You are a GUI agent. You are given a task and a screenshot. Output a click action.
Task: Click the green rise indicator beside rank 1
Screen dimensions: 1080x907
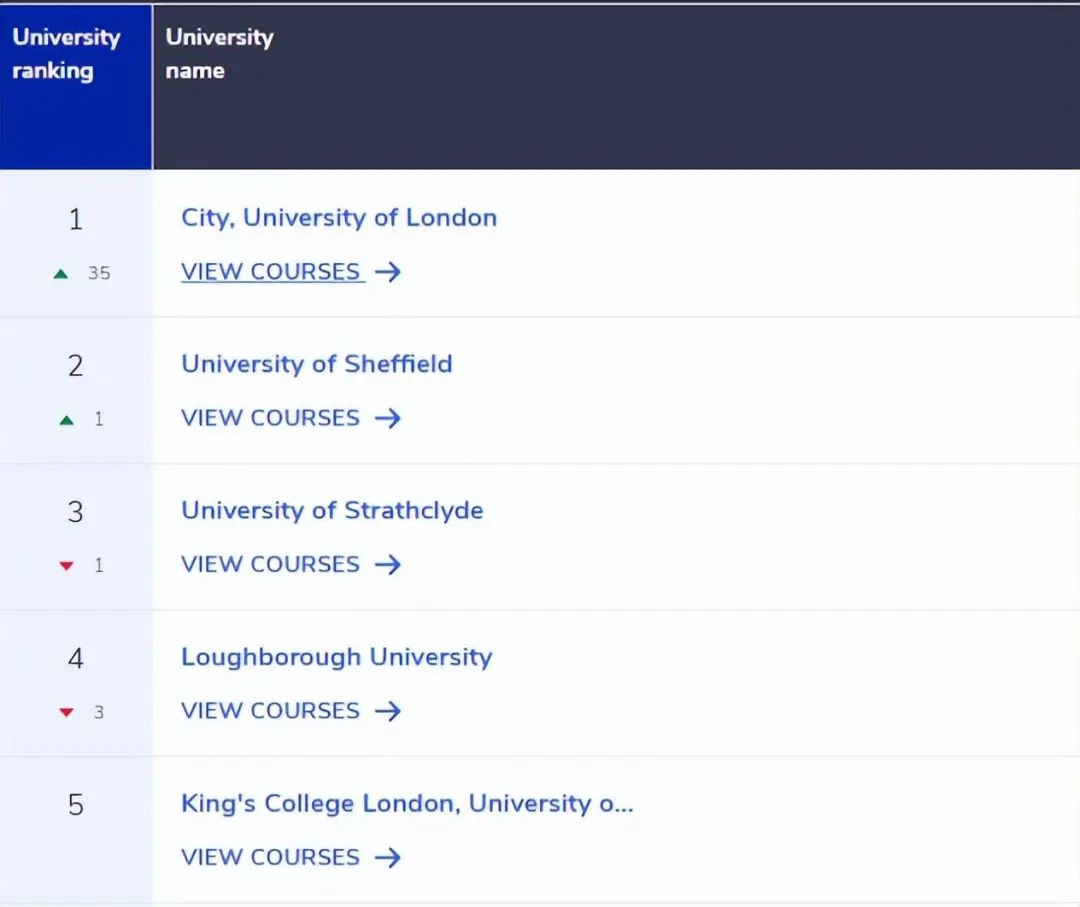coord(60,272)
